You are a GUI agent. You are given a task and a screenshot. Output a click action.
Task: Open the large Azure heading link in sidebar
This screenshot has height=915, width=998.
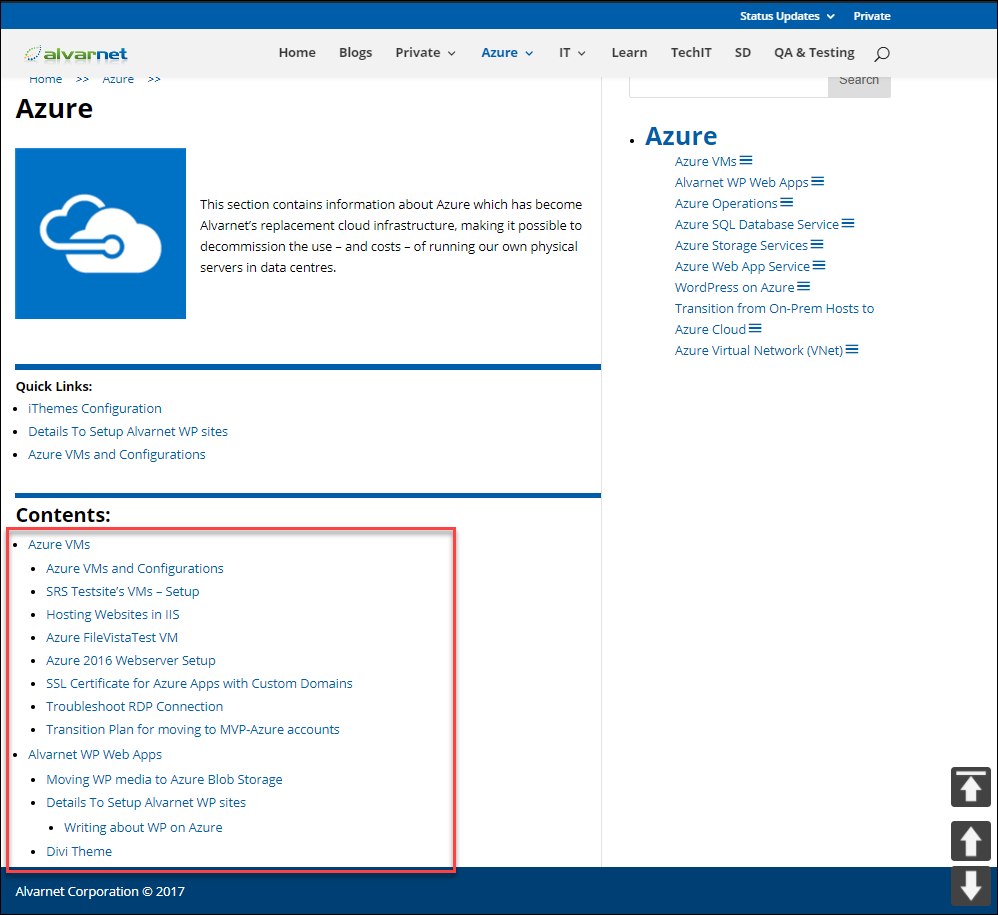point(681,136)
